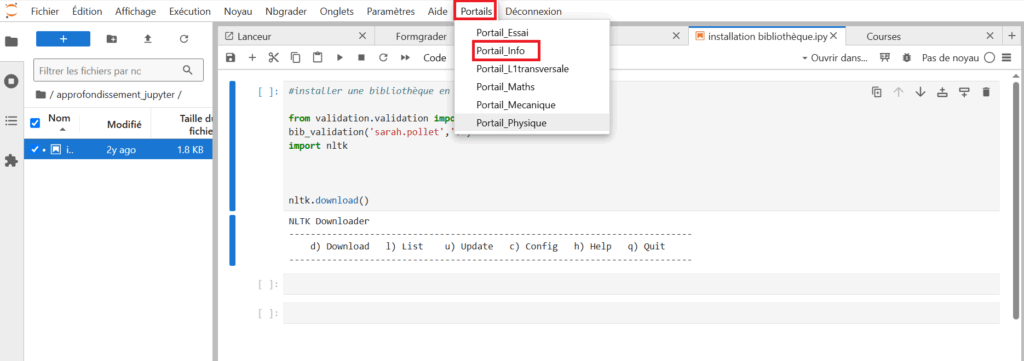The image size is (1024, 361).
Task: Switch to the Courses tab
Action: click(x=884, y=37)
